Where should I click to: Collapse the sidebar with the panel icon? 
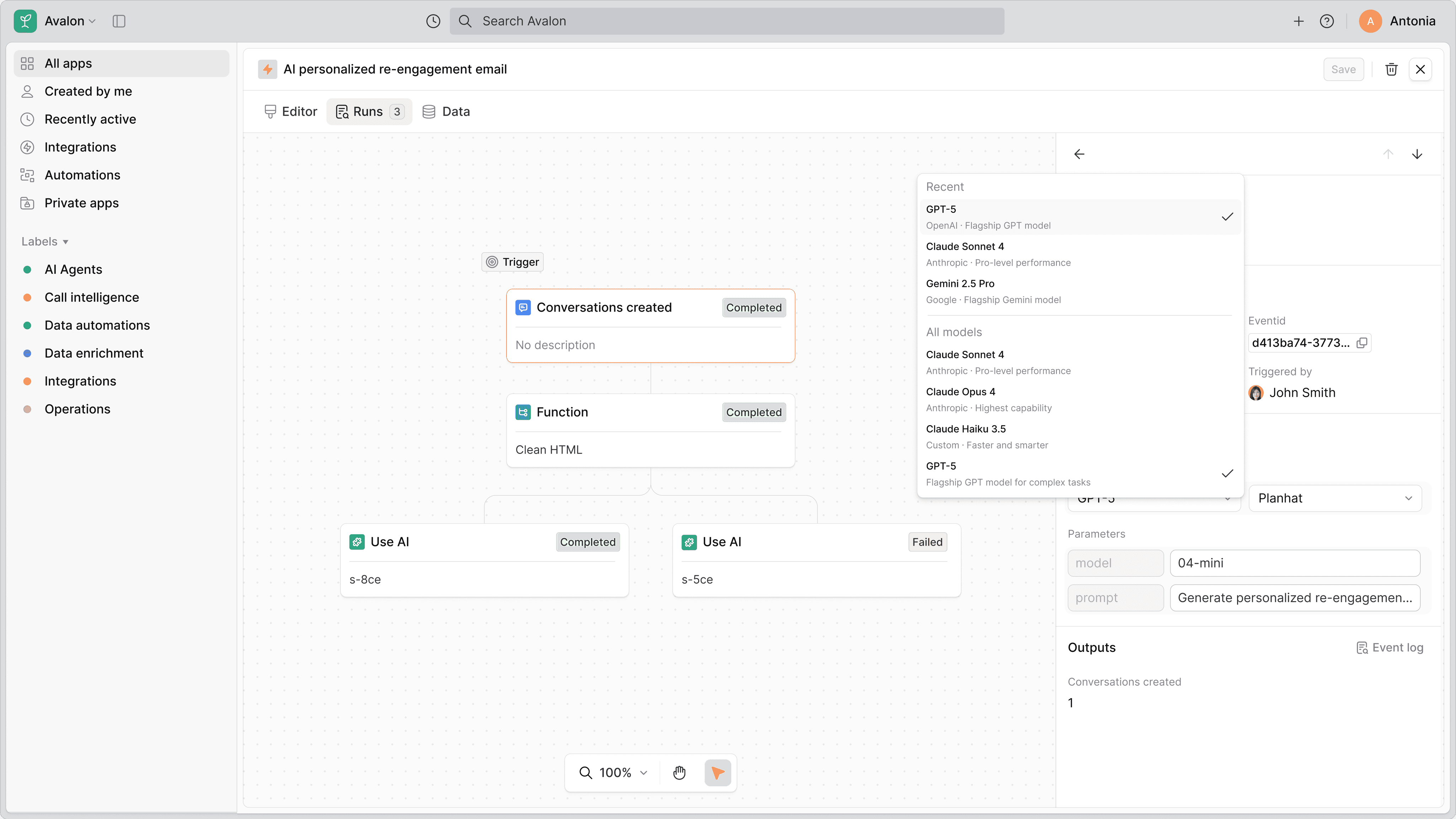tap(119, 21)
